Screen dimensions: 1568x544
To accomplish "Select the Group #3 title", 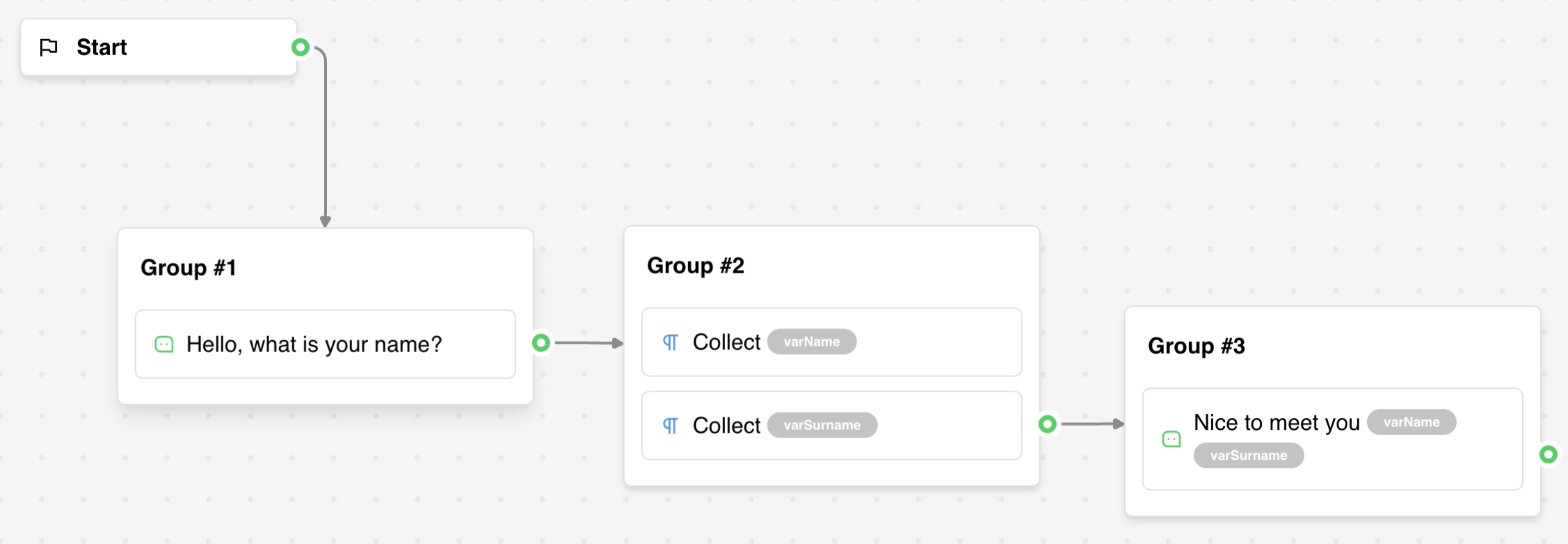I will pyautogui.click(x=1197, y=346).
